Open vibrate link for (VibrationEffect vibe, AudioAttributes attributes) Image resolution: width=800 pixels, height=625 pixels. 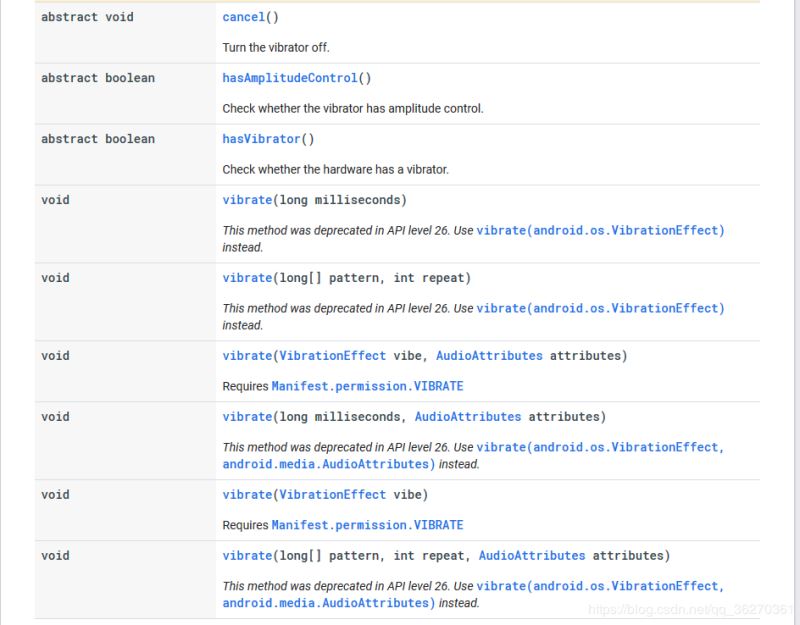(247, 356)
